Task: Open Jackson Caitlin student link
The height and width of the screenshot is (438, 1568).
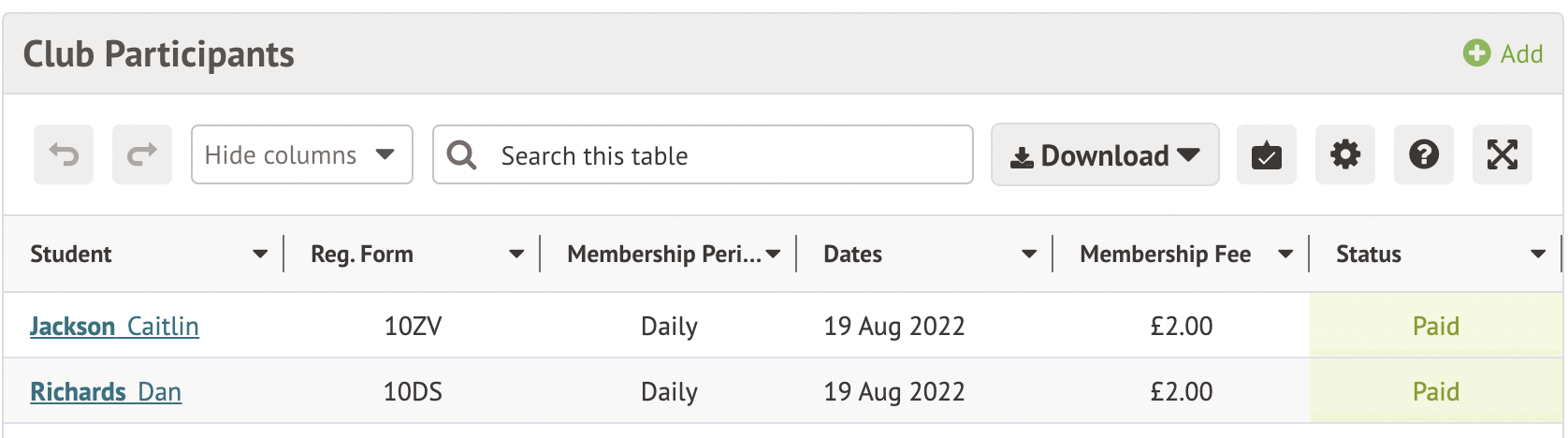Action: pos(114,326)
